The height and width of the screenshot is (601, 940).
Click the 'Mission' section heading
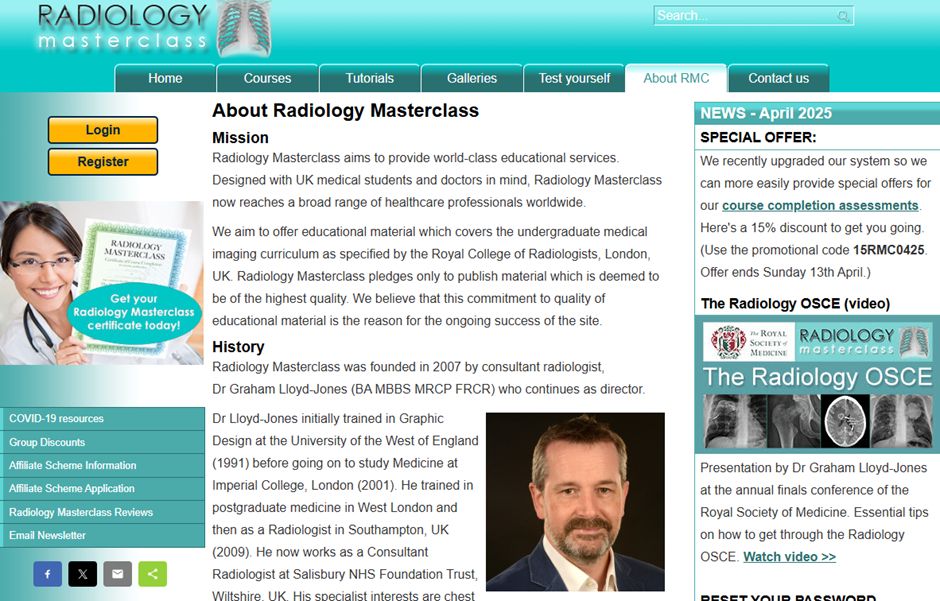240,138
